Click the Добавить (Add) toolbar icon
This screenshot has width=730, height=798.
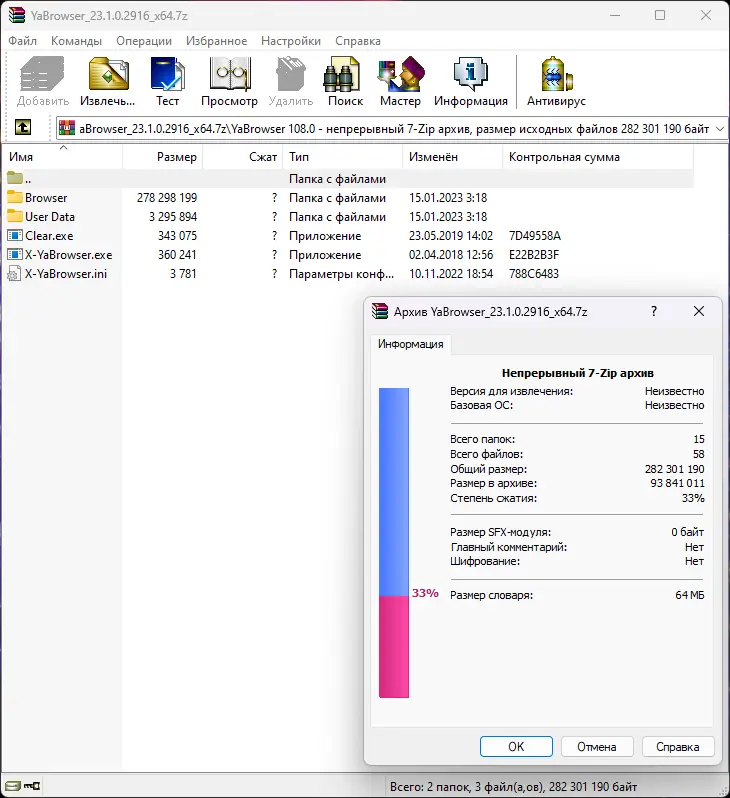point(42,81)
